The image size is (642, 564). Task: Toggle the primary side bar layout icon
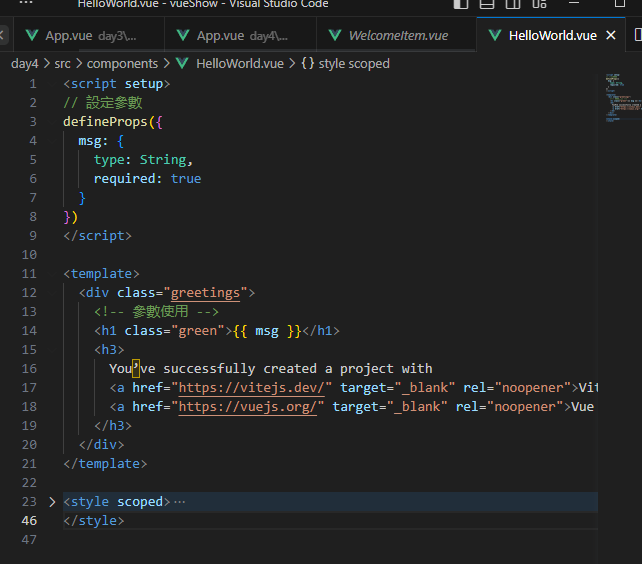461,4
